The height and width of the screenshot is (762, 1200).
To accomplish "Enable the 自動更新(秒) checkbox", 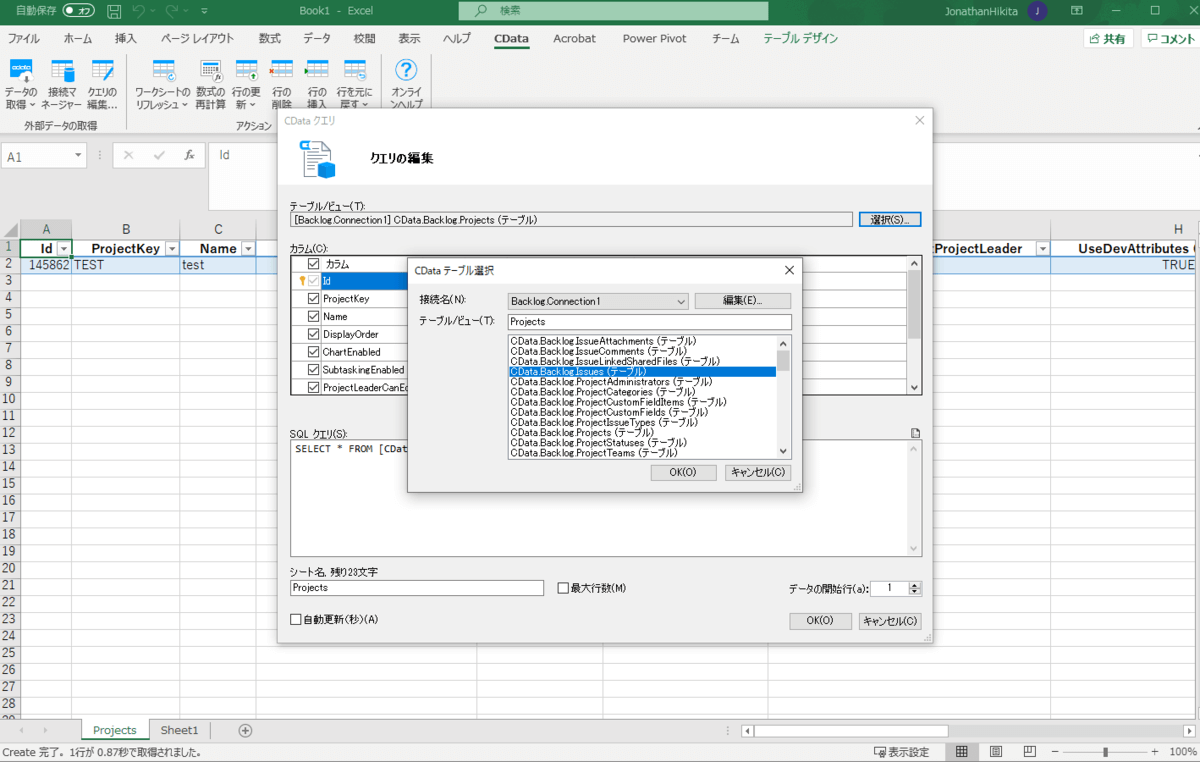I will click(x=296, y=620).
